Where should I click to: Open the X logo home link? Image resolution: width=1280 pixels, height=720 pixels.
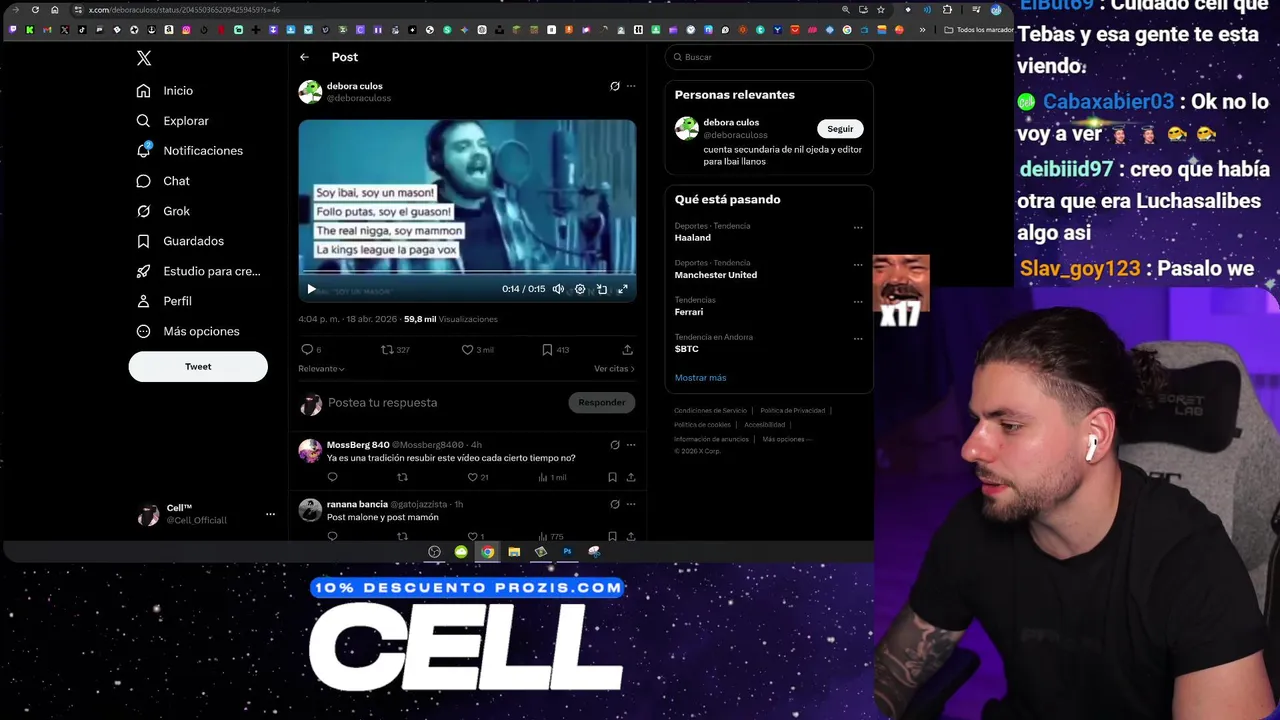pyautogui.click(x=144, y=58)
